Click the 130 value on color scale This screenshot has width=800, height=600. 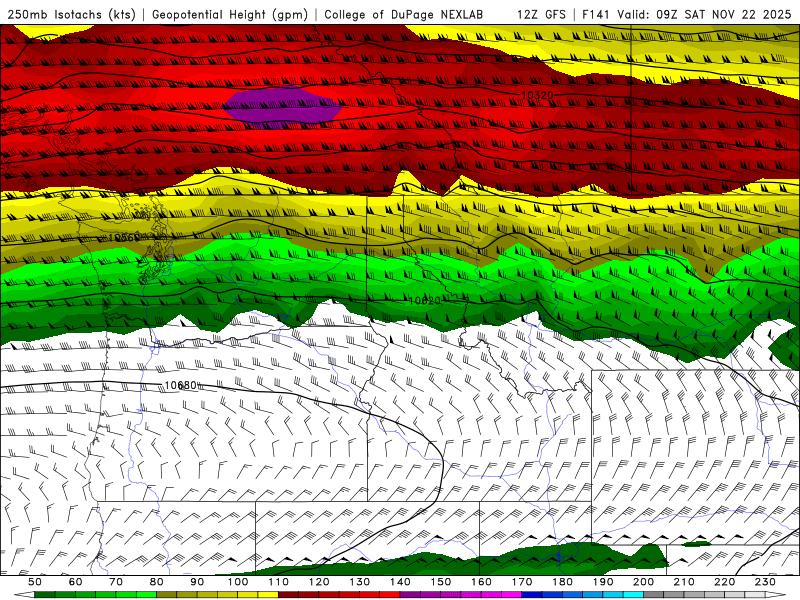tap(360, 582)
